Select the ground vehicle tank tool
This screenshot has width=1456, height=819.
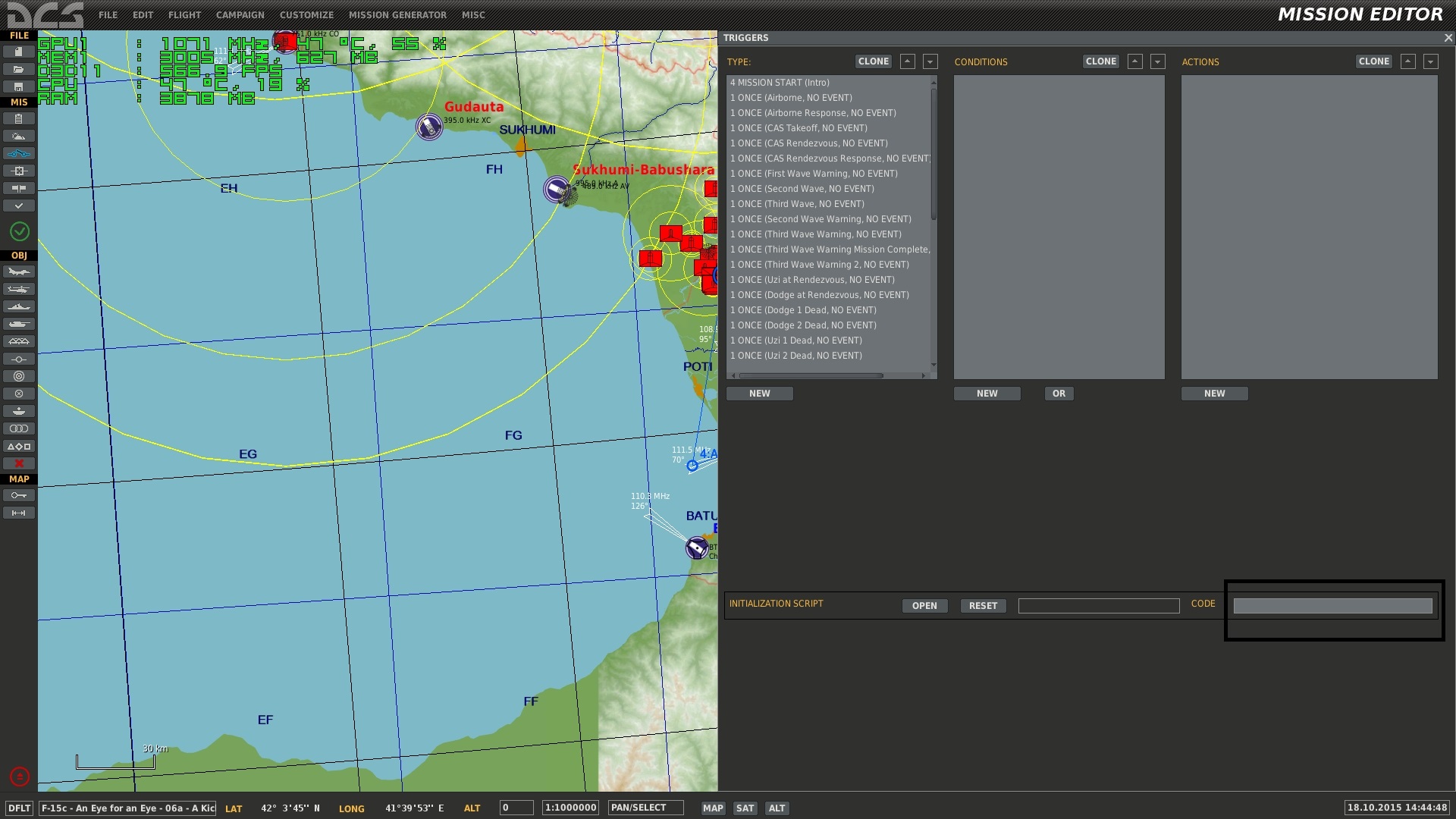(x=19, y=324)
